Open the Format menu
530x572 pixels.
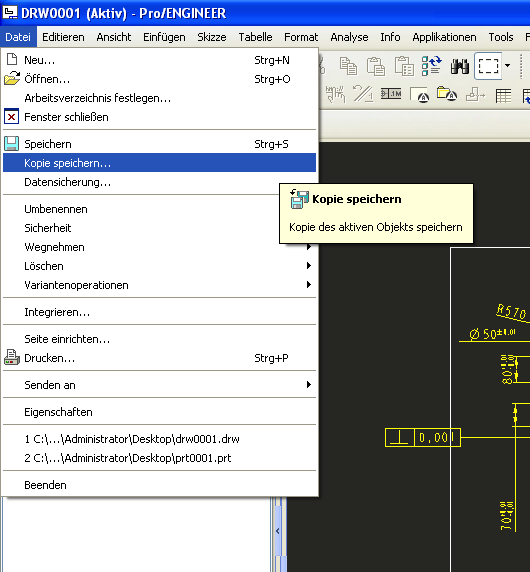[x=301, y=37]
